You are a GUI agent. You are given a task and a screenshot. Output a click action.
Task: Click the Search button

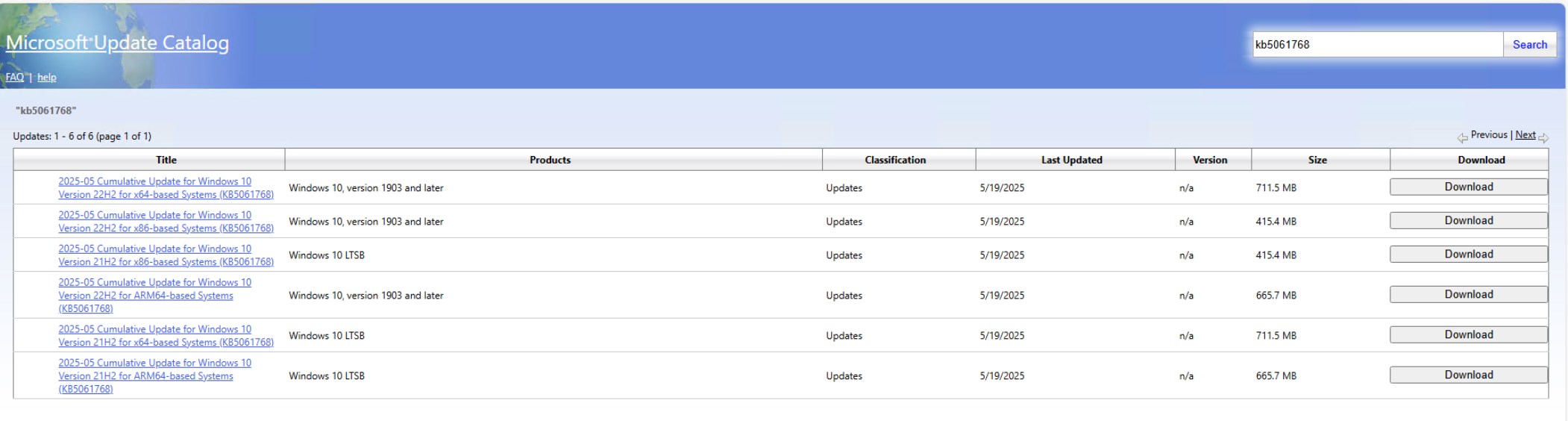tap(1529, 44)
